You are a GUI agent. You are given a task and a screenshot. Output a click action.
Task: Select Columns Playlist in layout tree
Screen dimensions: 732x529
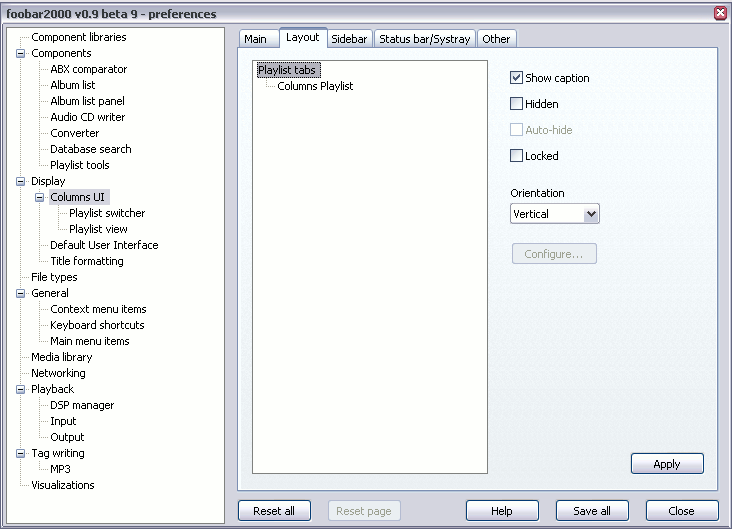point(315,86)
